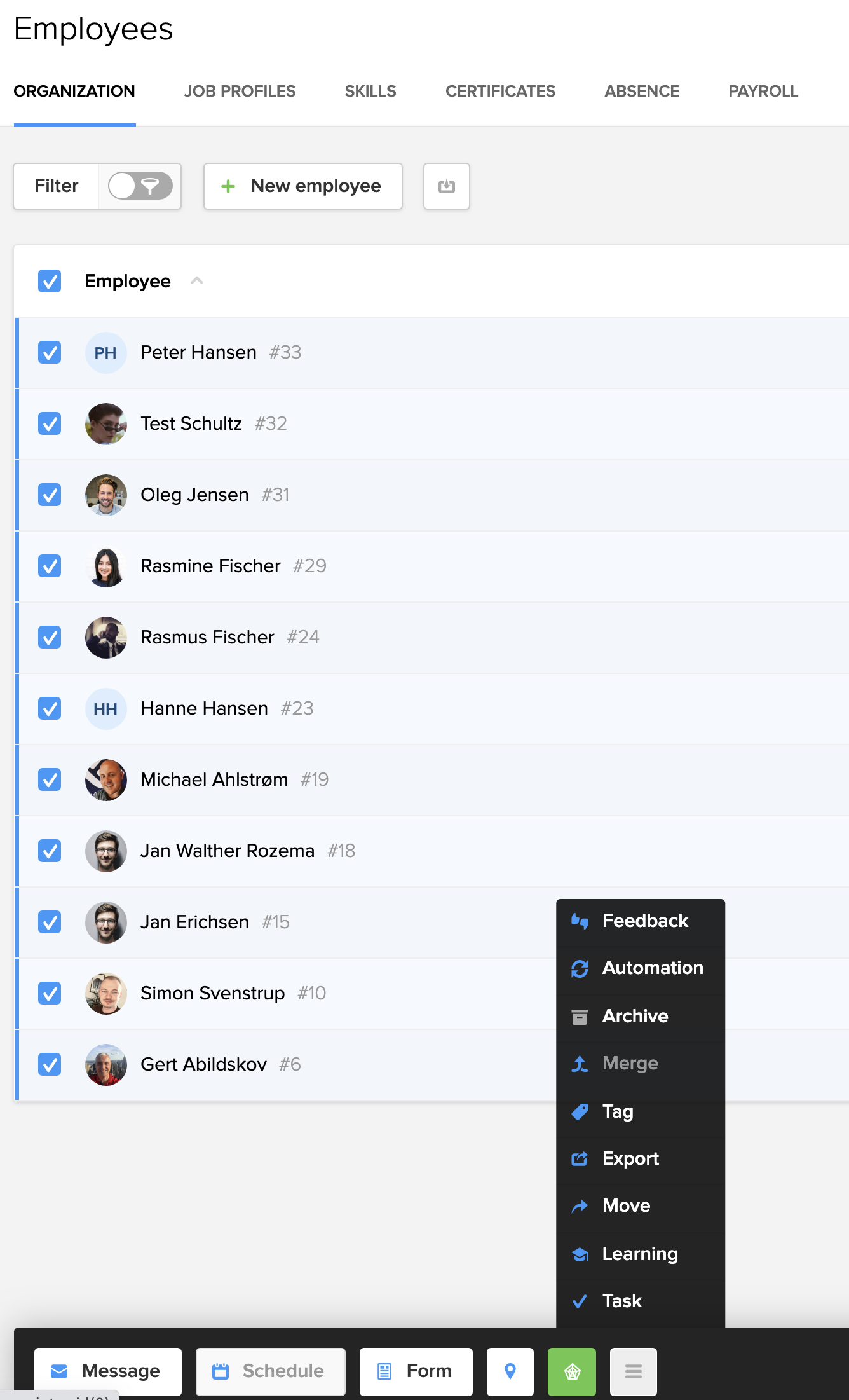Click the hamburger more-actions icon button
Viewport: 849px width, 1400px height.
click(633, 1371)
